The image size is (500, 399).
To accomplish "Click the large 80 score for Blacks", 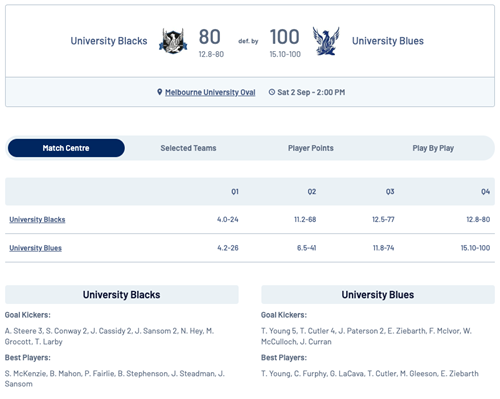I will tap(210, 37).
